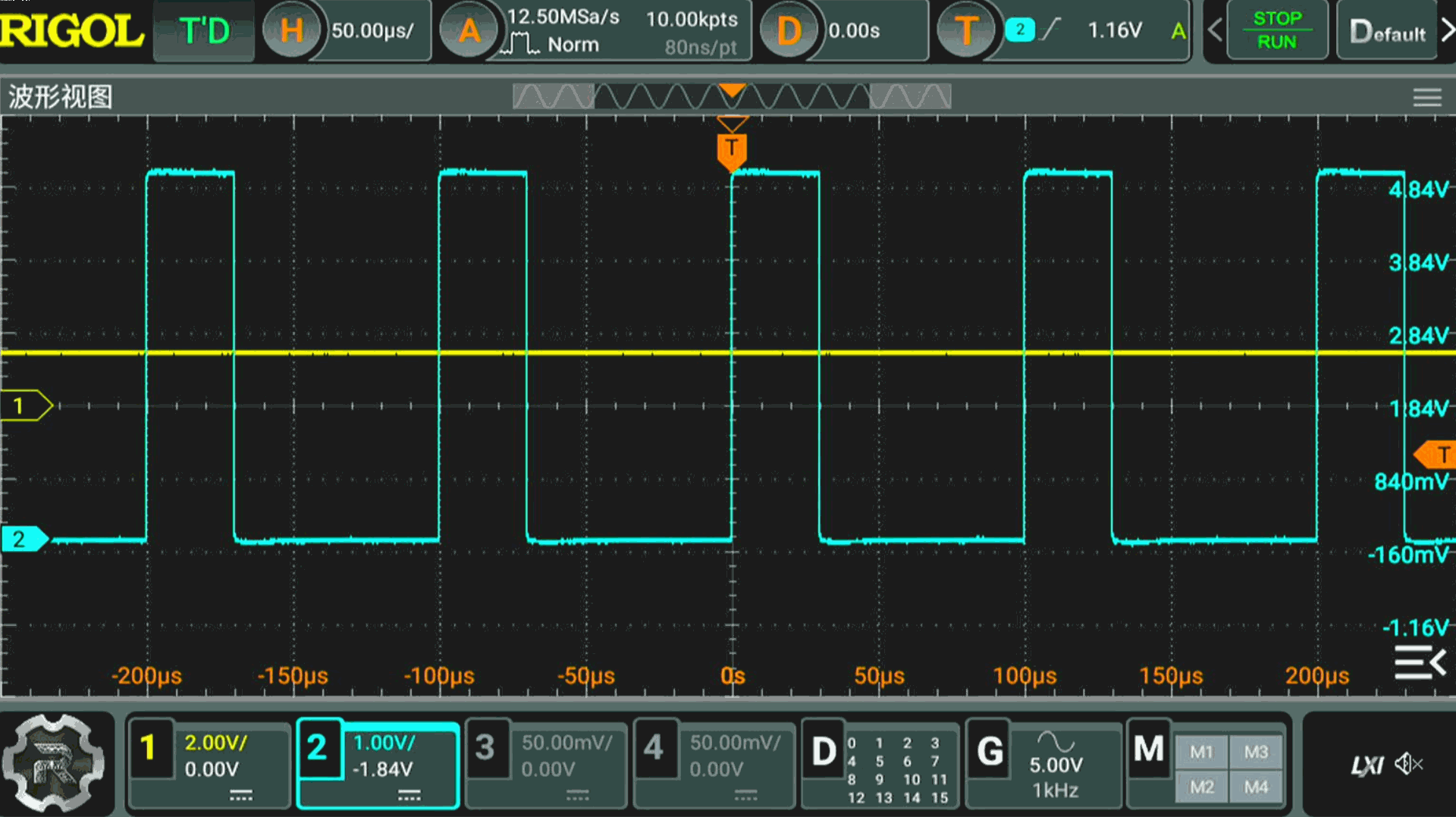
Task: Open the digital channels 0-15 grid
Action: 899,770
